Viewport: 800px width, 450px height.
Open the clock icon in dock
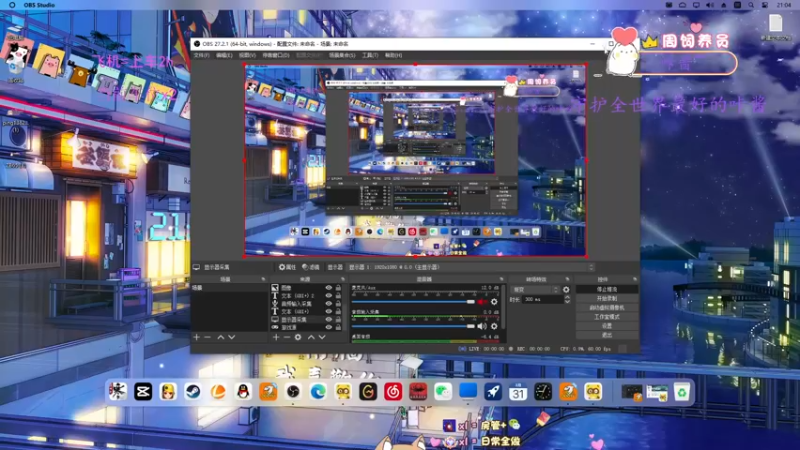(x=543, y=392)
